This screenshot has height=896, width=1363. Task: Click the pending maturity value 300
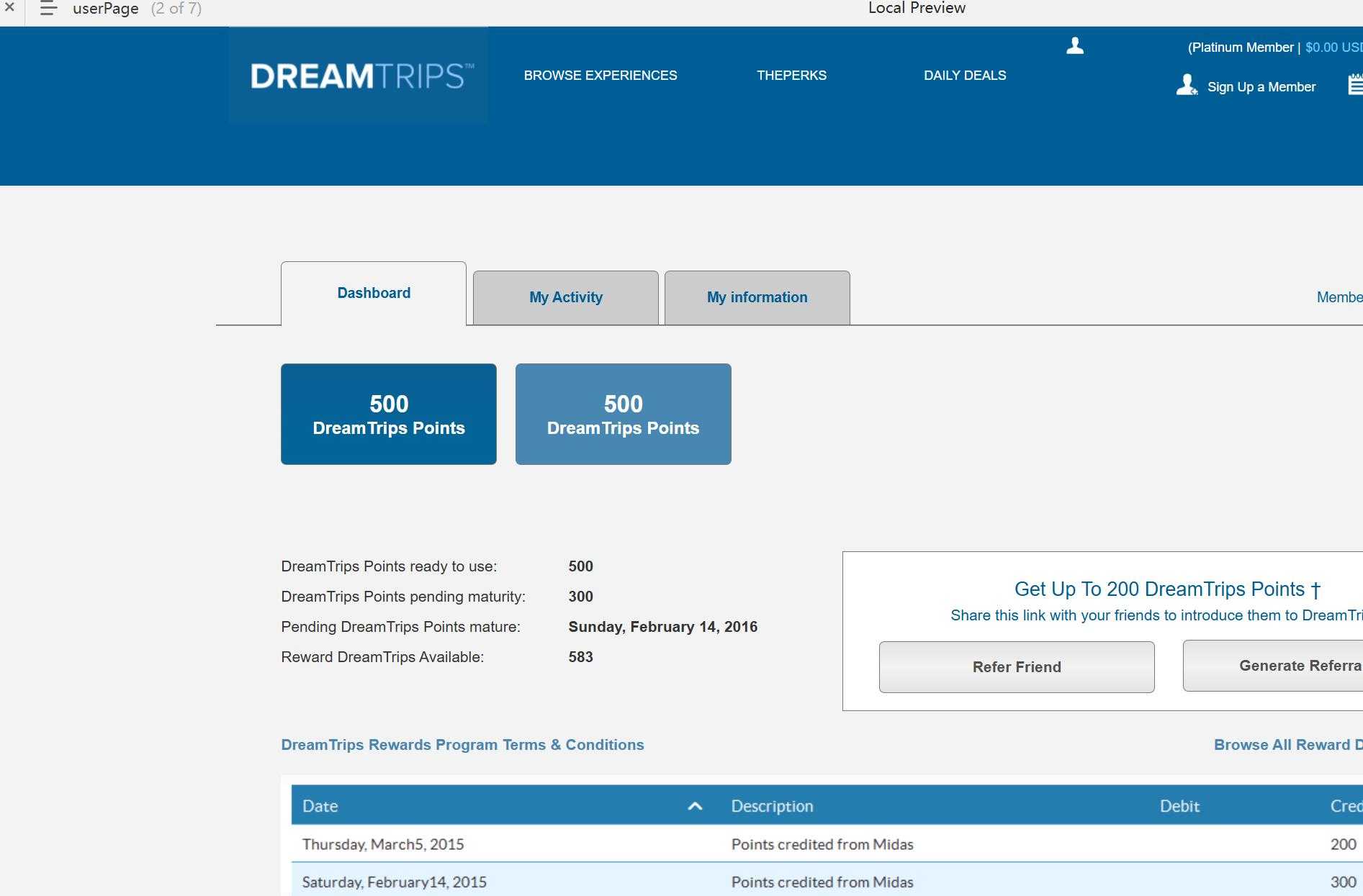coord(580,597)
